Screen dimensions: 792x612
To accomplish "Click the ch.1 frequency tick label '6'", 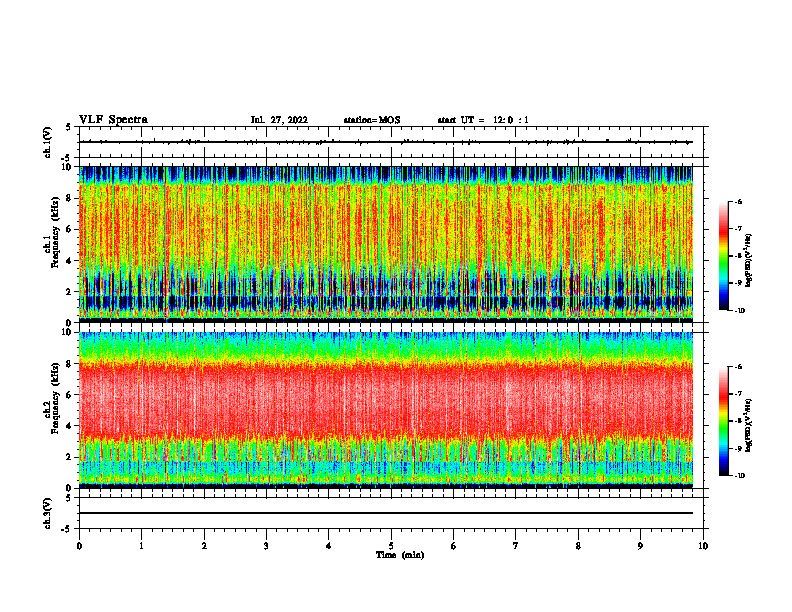I will coord(70,229).
